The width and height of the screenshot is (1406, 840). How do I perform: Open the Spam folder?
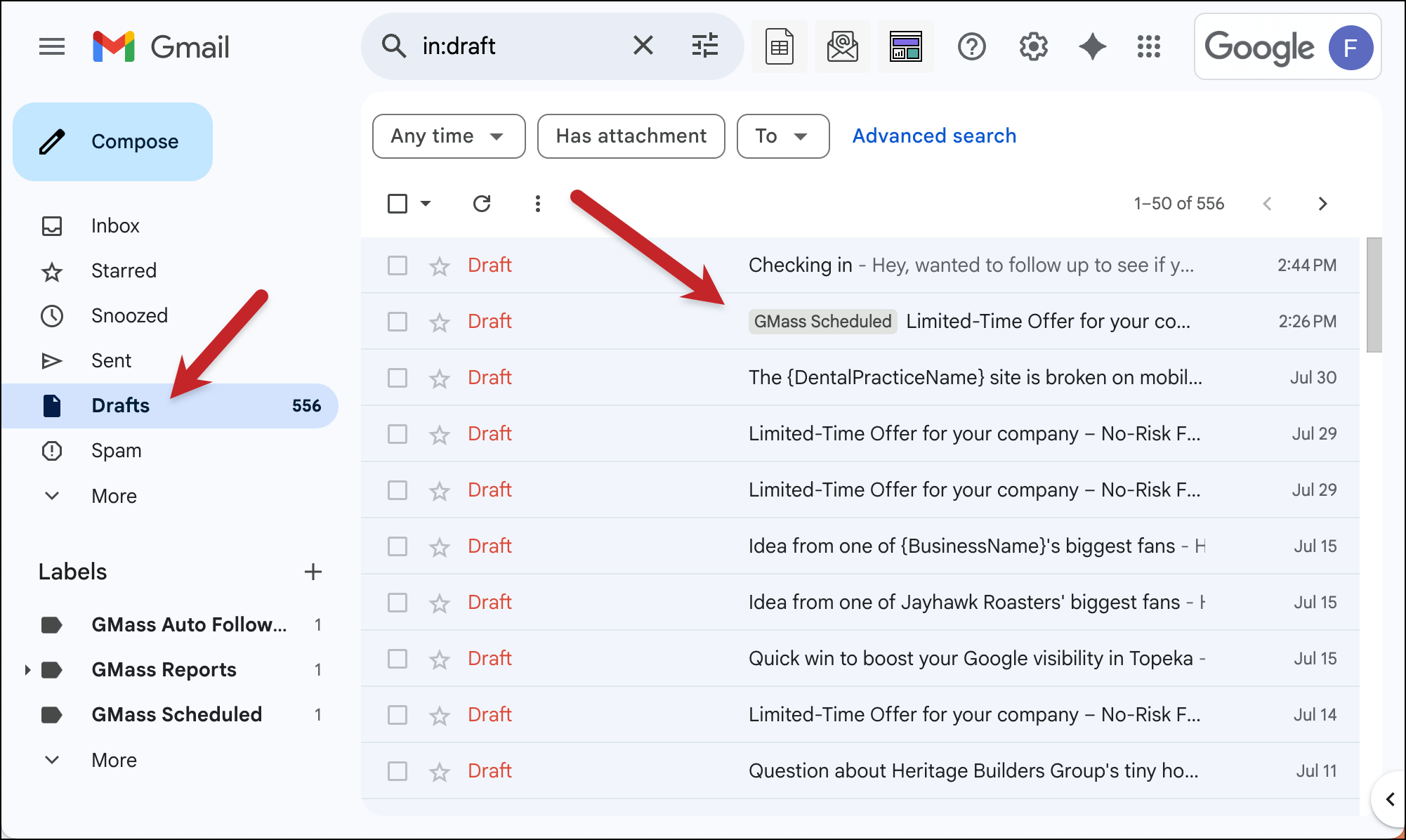(x=116, y=451)
